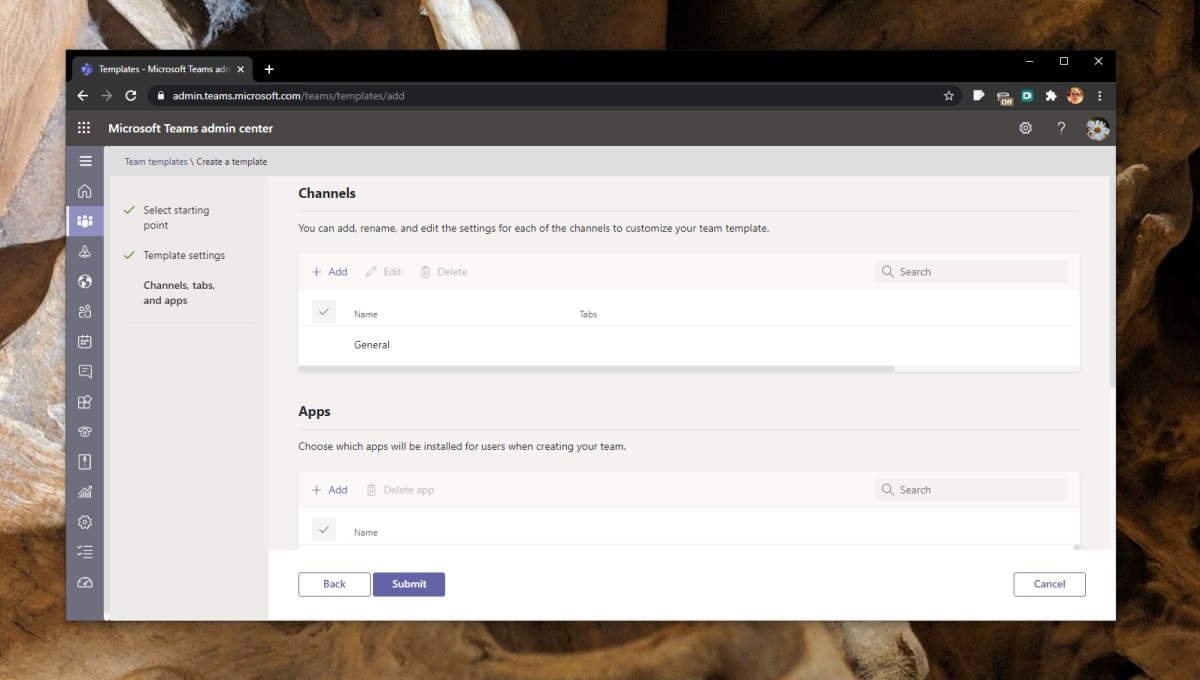1200x680 pixels.
Task: Open Channels, tabs, and apps step
Action: pos(179,293)
